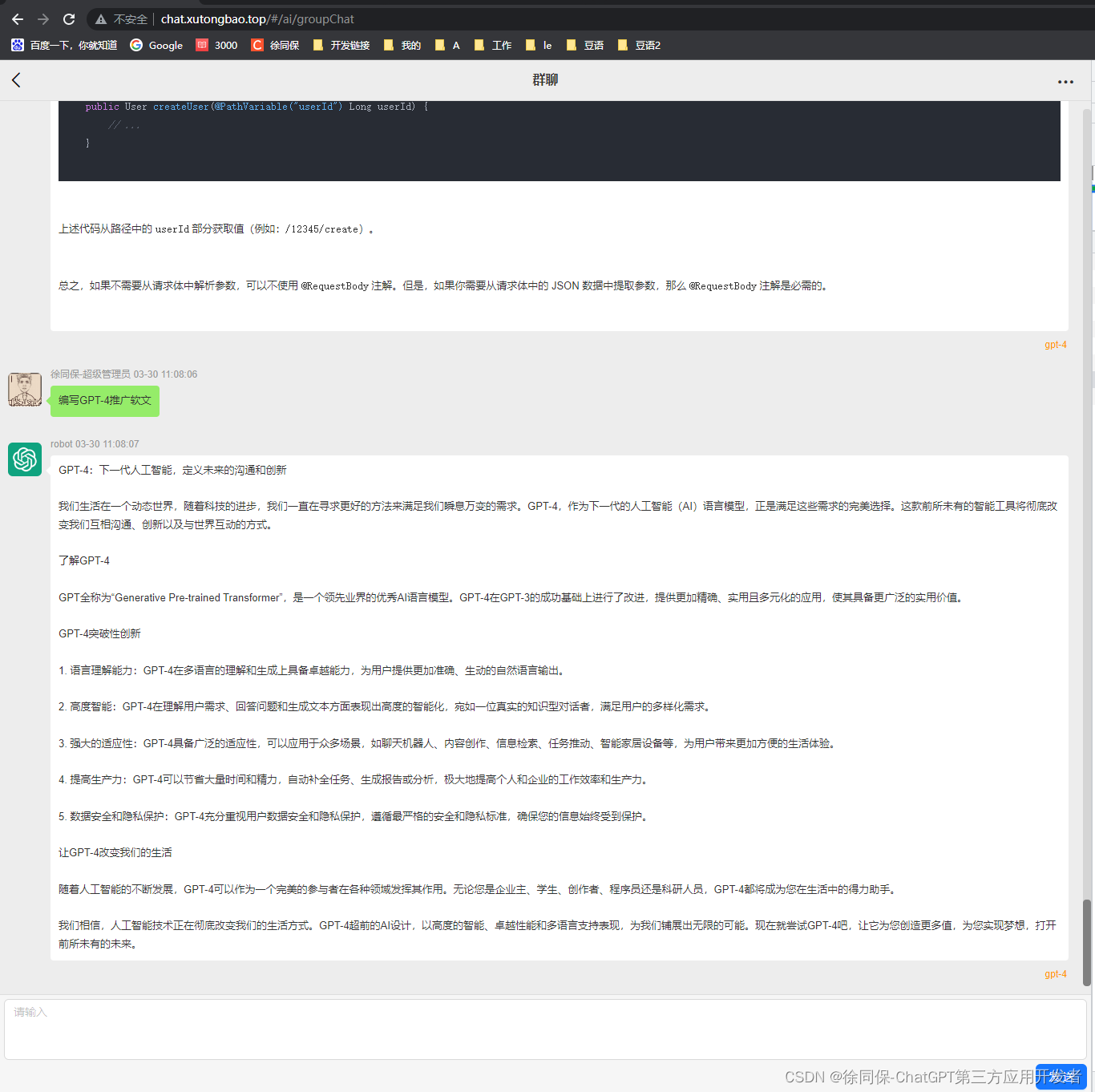This screenshot has height=1092, width=1095.
Task: Open the three-dot more menu in chat header
Action: click(1065, 82)
